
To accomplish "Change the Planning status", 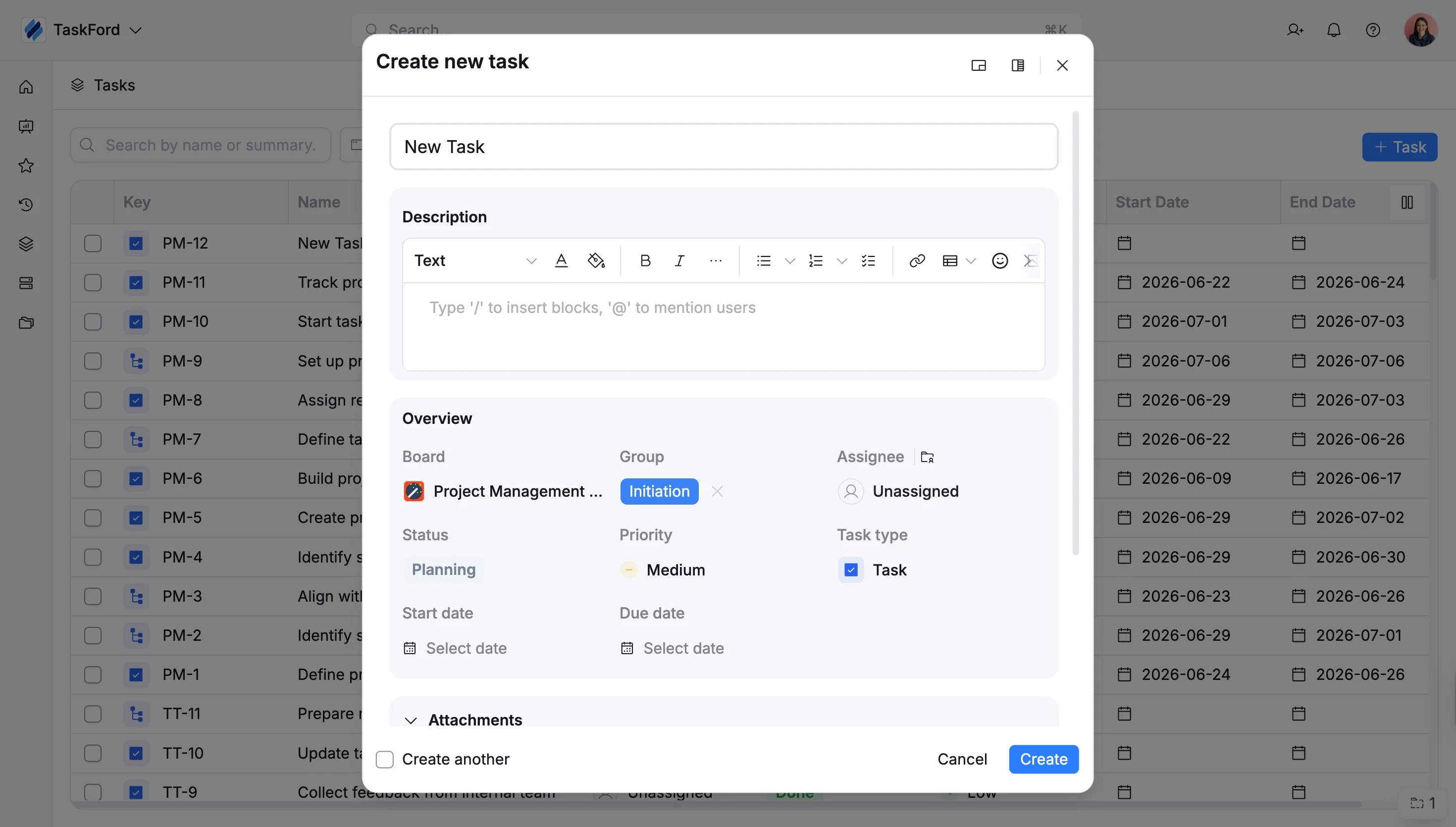I will [x=444, y=569].
